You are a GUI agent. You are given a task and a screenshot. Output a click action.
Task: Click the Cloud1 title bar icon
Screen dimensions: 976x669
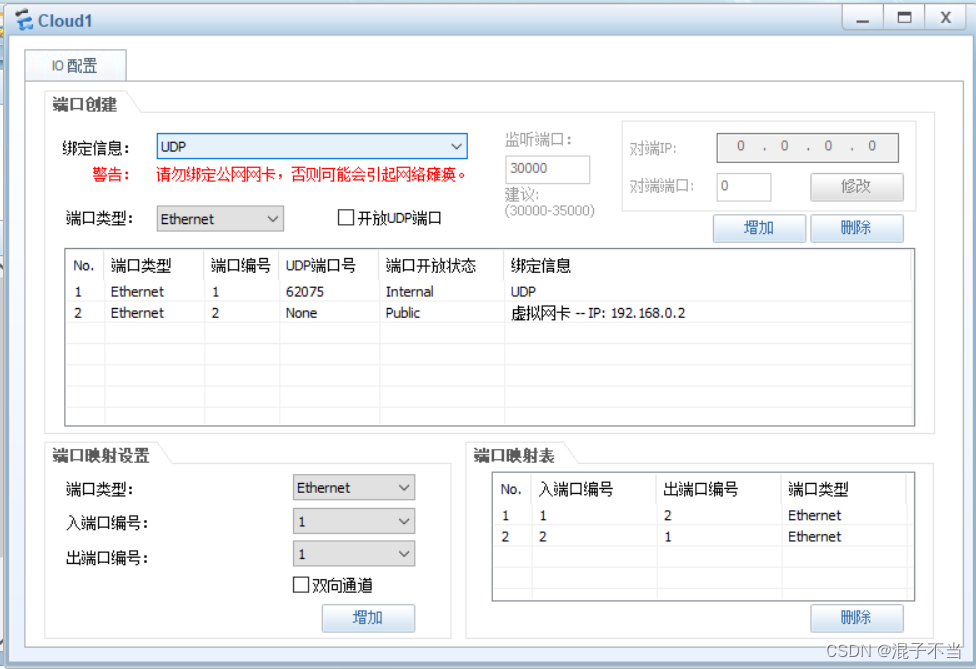click(24, 20)
